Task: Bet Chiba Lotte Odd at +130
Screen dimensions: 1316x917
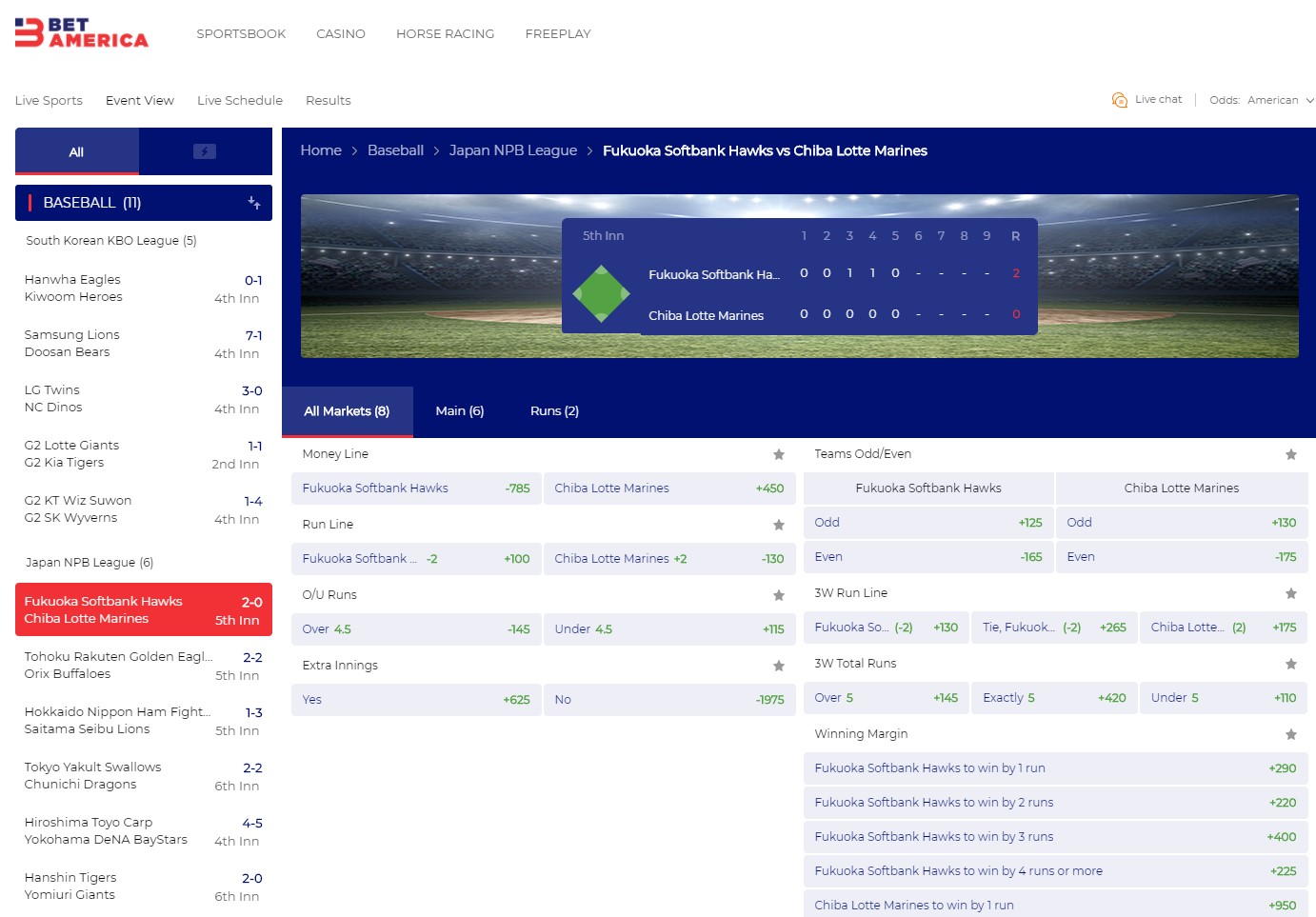Action: click(x=1182, y=523)
